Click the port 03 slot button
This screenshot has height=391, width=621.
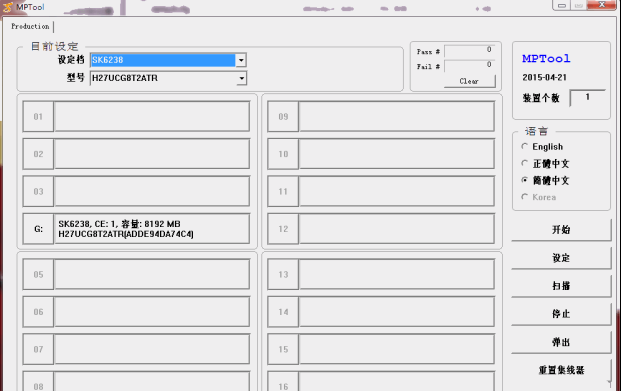[x=38, y=191]
